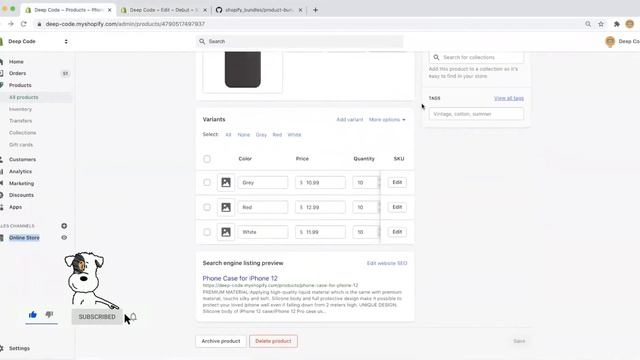Image resolution: width=640 pixels, height=360 pixels.
Task: Click the White color name field
Action: click(263, 232)
